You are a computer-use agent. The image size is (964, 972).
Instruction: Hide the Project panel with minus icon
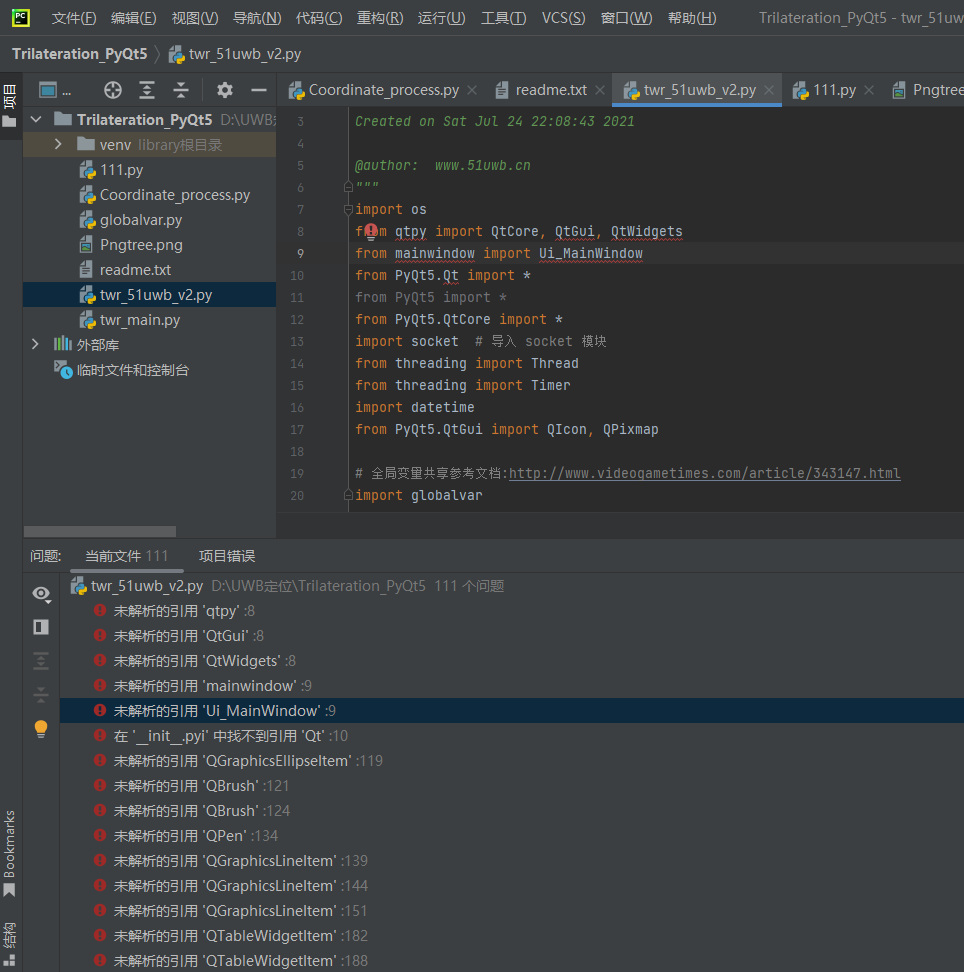pyautogui.click(x=258, y=90)
